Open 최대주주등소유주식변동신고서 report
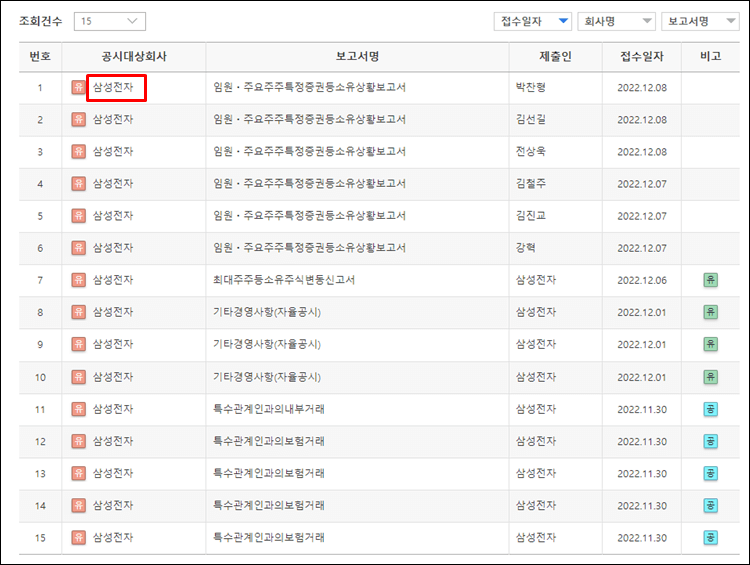This screenshot has height=565, width=750. 284,279
